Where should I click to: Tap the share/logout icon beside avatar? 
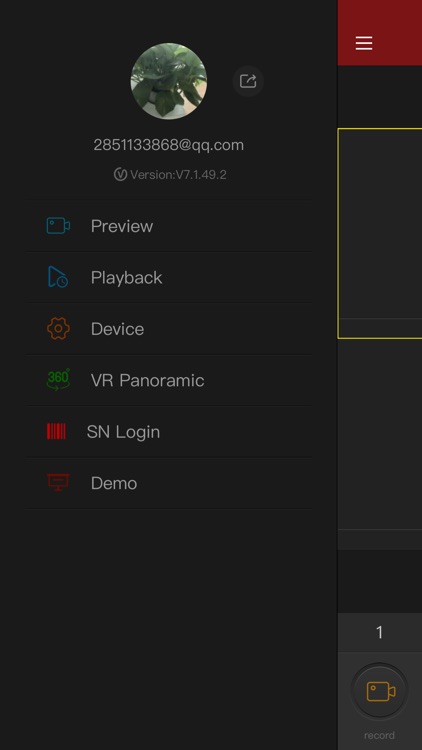coord(248,81)
